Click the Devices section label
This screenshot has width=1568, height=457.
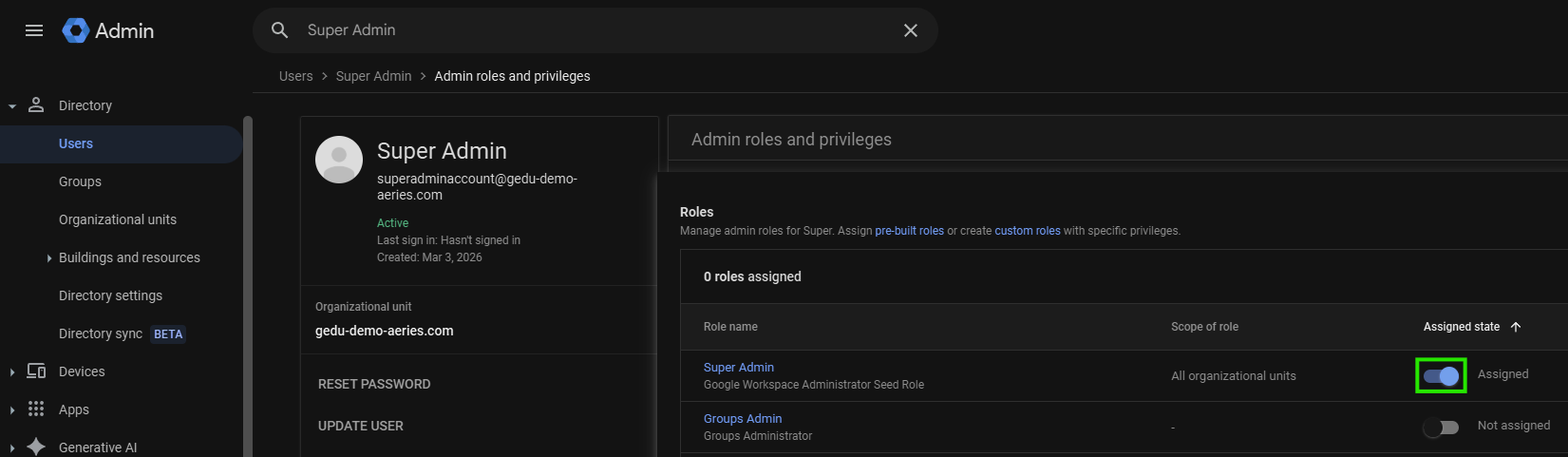point(82,371)
